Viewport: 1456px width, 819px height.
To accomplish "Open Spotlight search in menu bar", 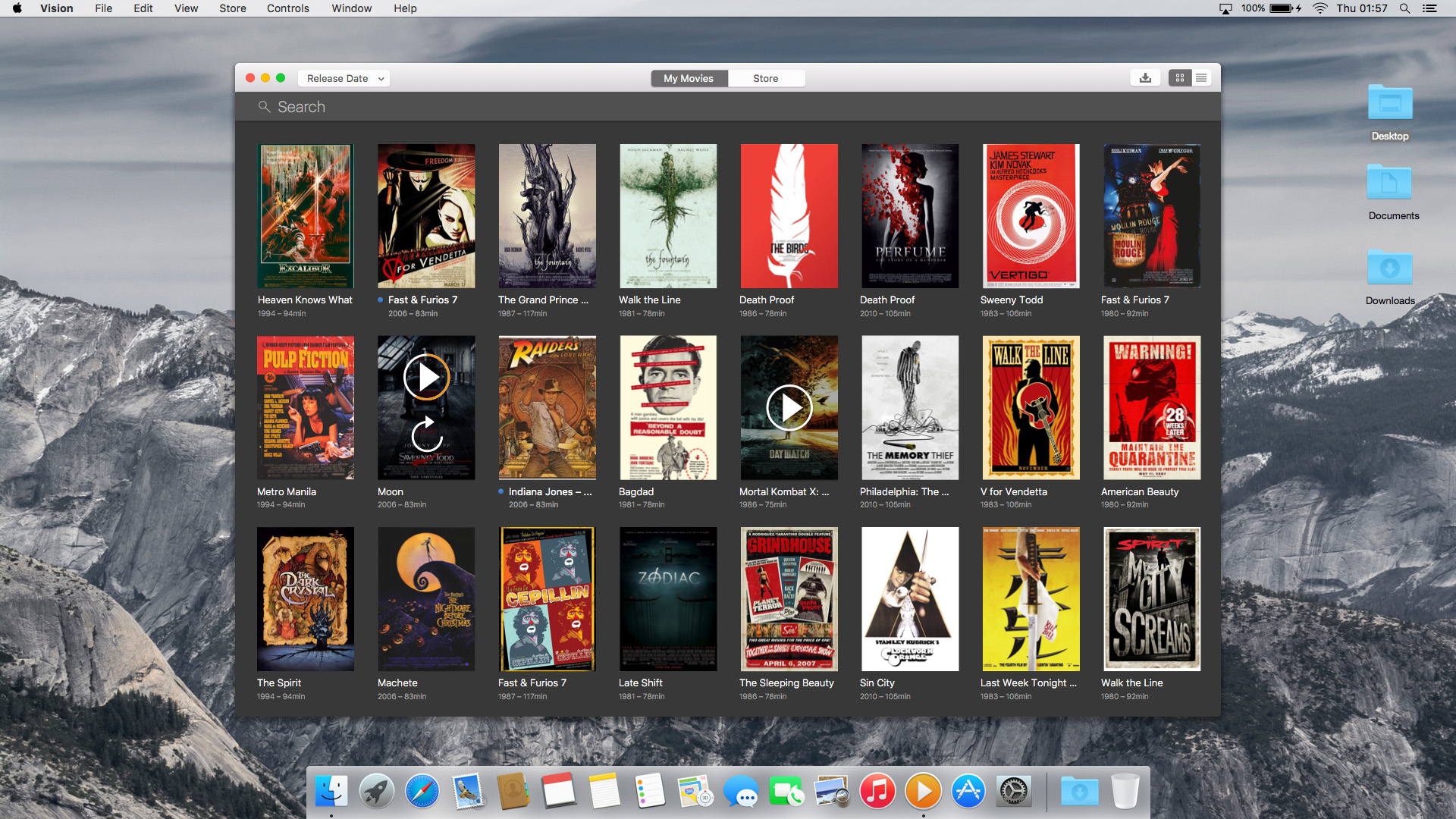I will 1404,8.
